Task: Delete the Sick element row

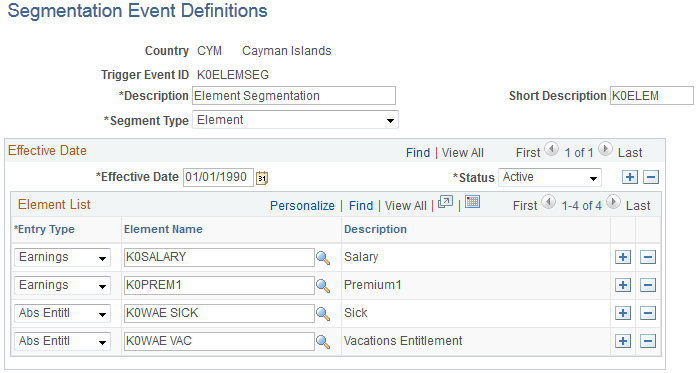Action: 648,313
